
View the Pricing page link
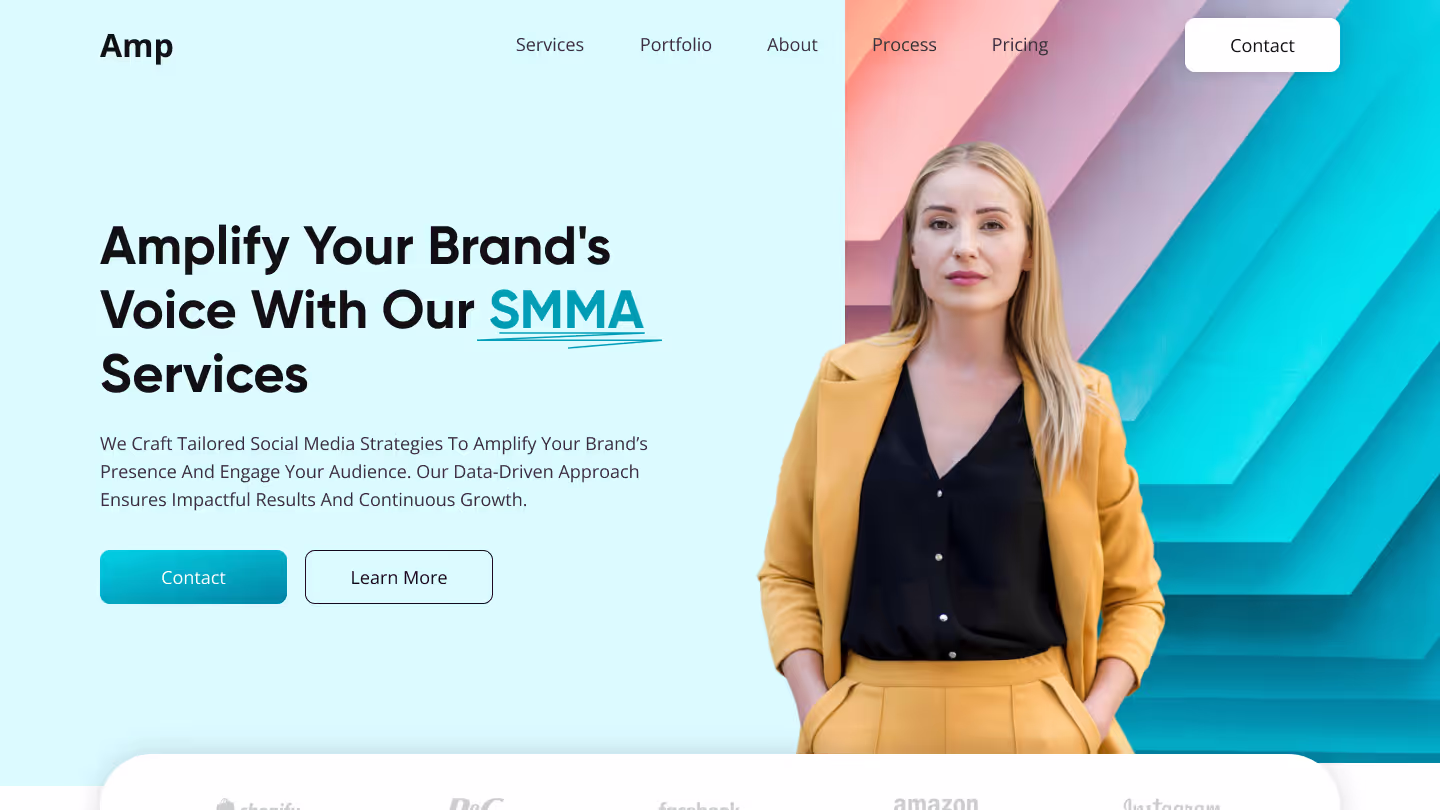pos(1020,45)
